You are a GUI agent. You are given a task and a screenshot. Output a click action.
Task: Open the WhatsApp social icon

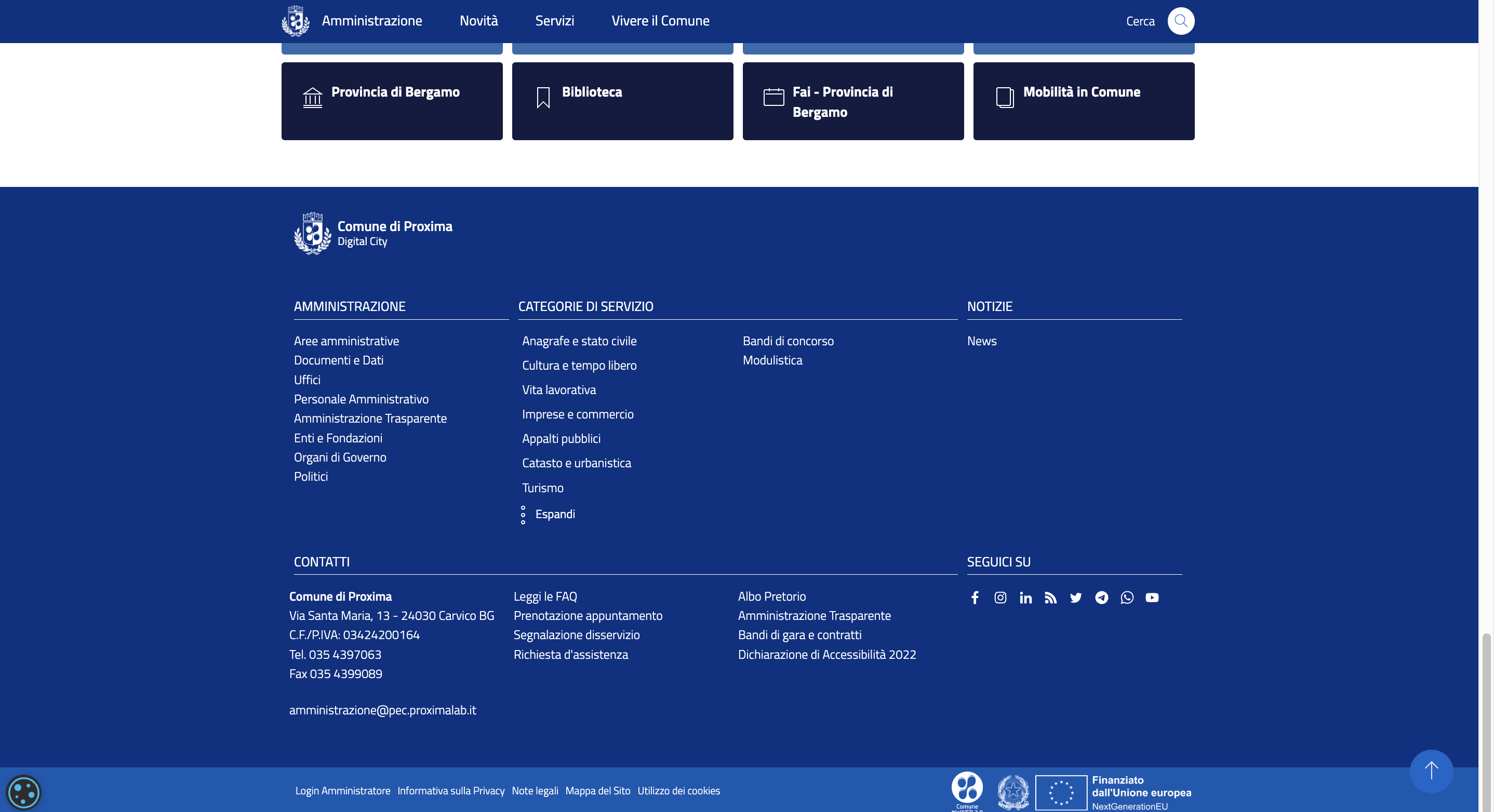point(1127,598)
